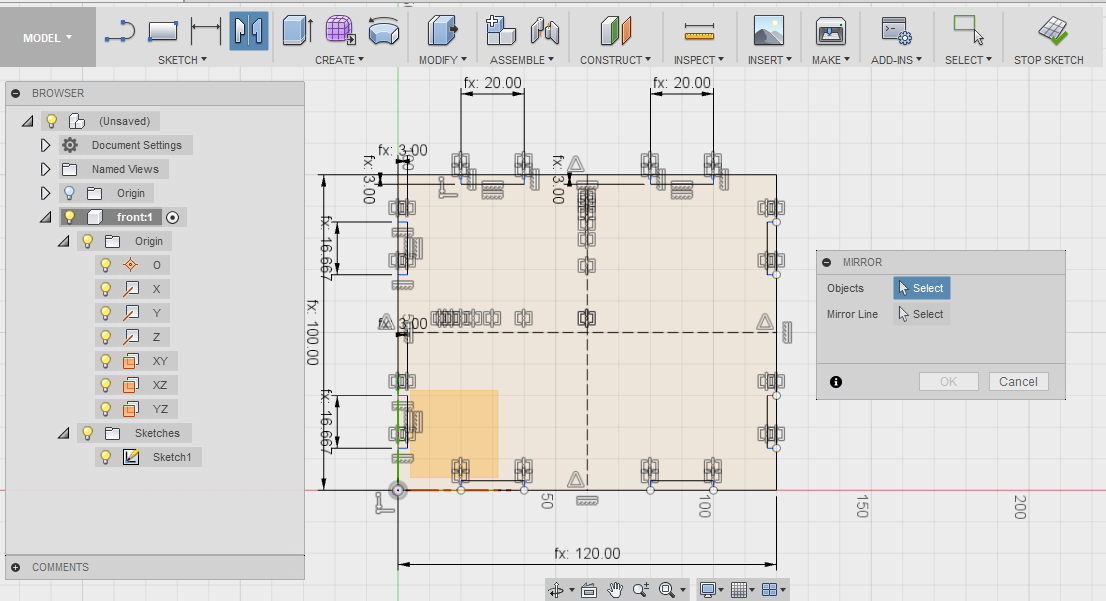Select the New Component assemble icon
This screenshot has height=601, width=1106.
pyautogui.click(x=501, y=32)
